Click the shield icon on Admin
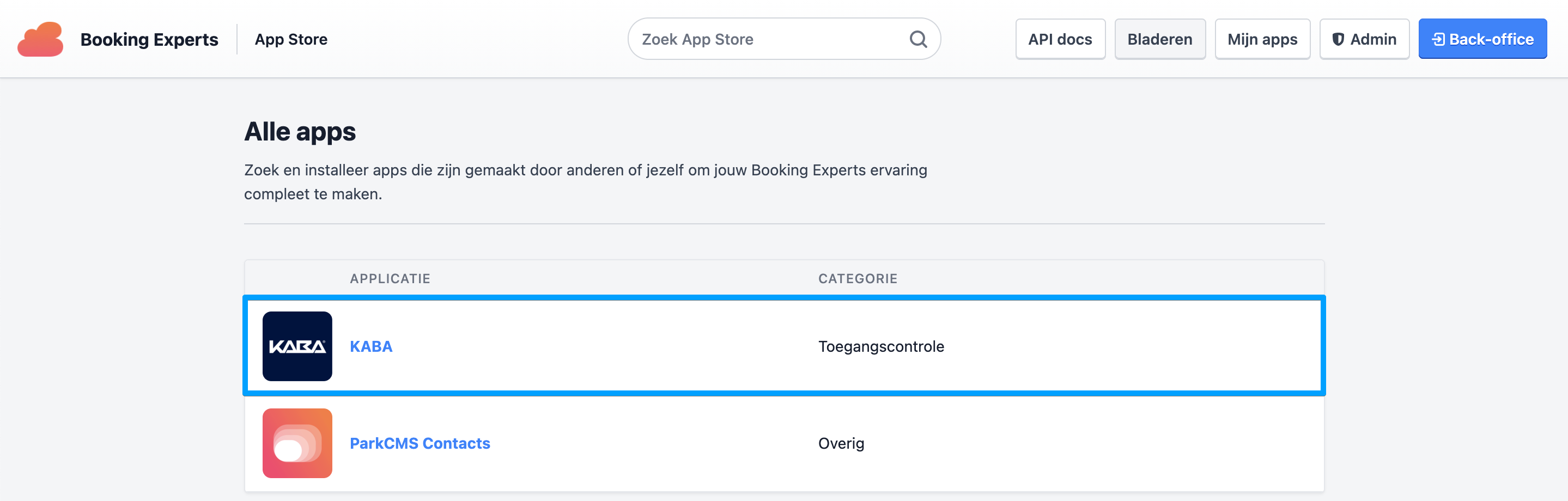The height and width of the screenshot is (501, 1568). pyautogui.click(x=1338, y=40)
